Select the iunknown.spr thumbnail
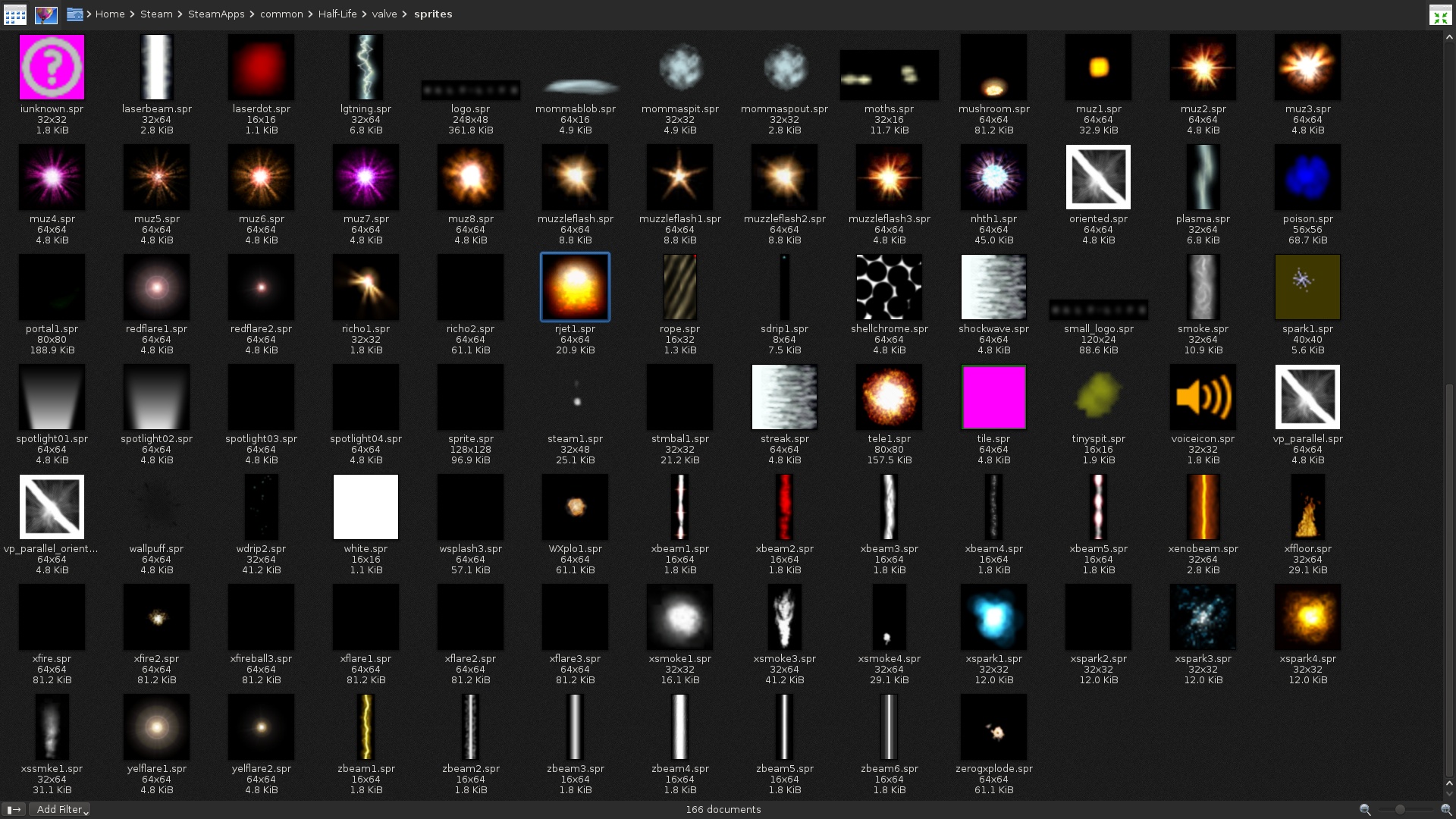Image resolution: width=1456 pixels, height=819 pixels. [52, 67]
